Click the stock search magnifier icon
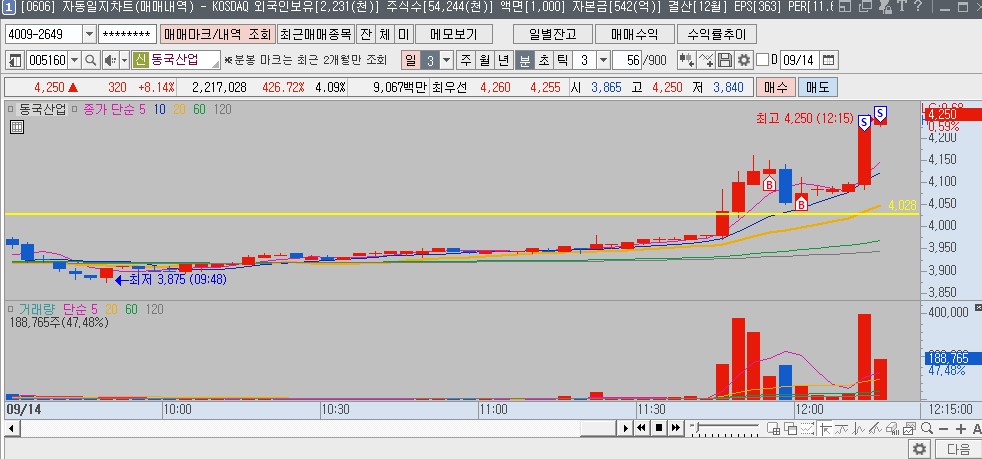 (x=91, y=60)
